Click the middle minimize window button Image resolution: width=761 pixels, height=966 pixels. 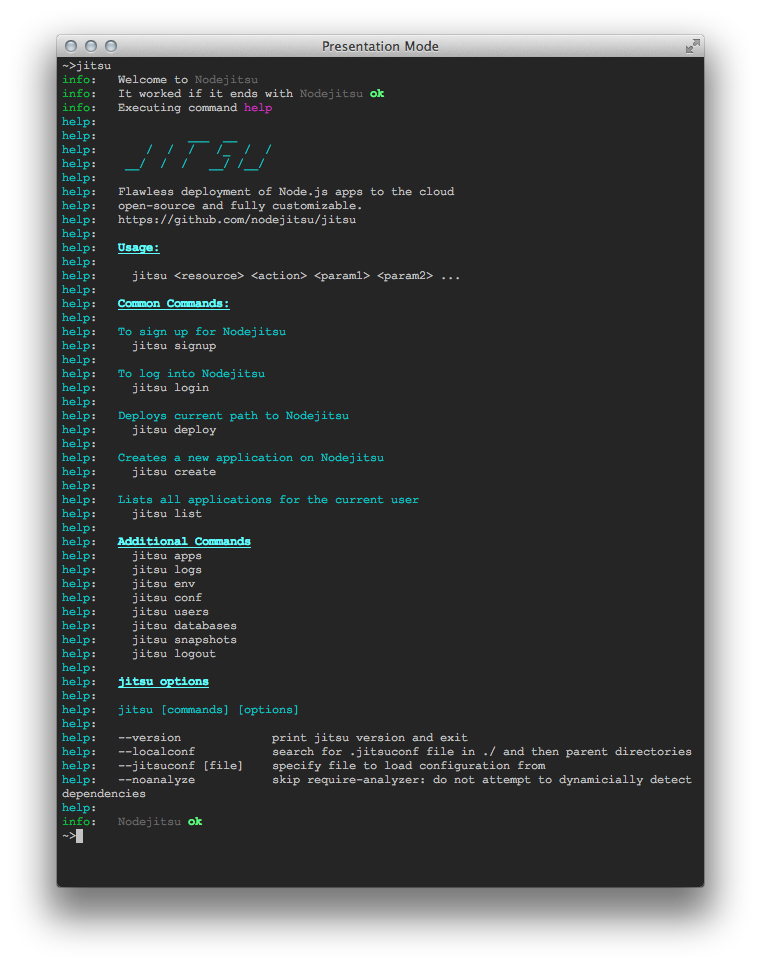91,46
